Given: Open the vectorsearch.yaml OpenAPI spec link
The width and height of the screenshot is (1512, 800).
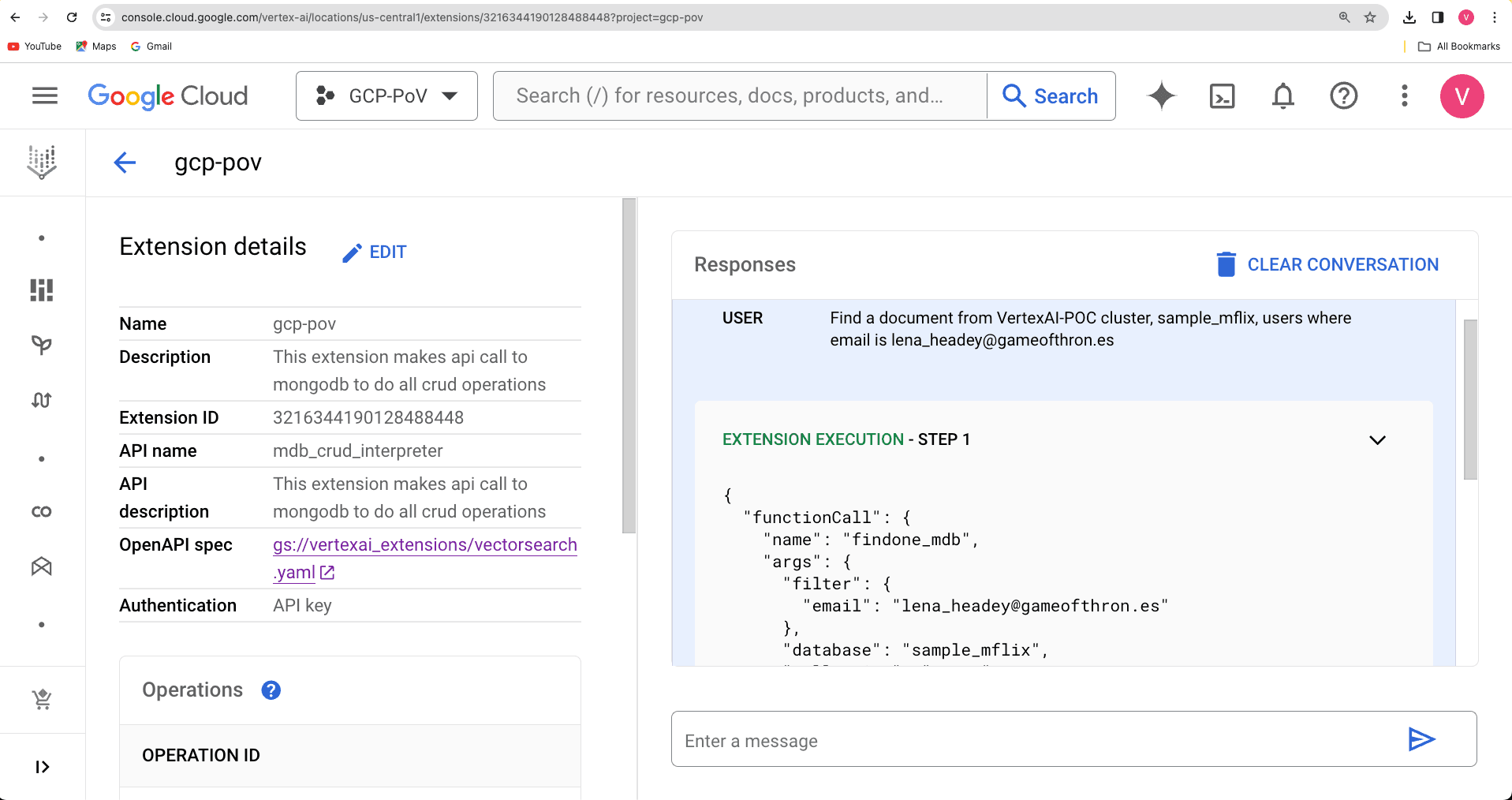Looking at the screenshot, I should [424, 545].
